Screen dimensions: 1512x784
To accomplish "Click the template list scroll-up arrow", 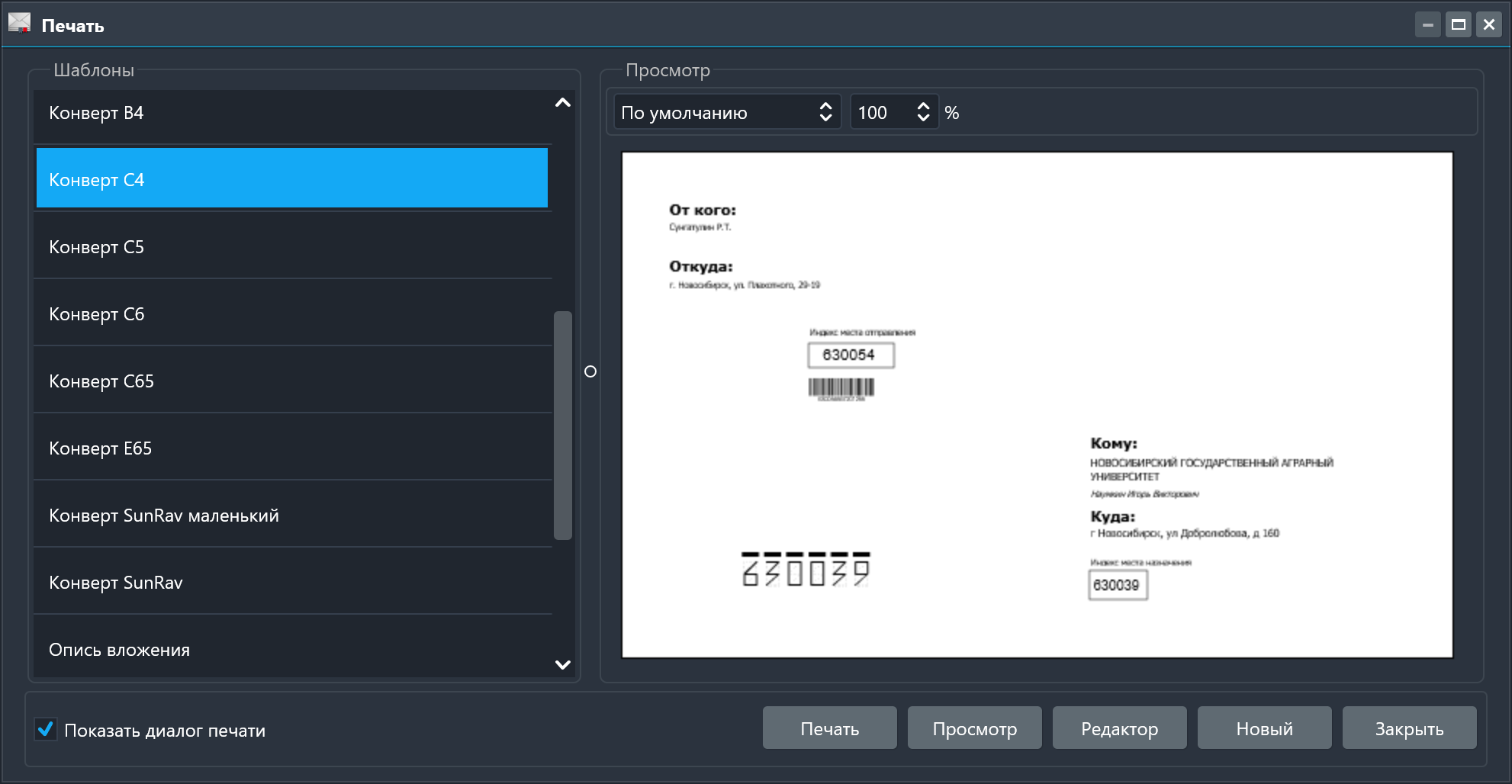I will 563,103.
